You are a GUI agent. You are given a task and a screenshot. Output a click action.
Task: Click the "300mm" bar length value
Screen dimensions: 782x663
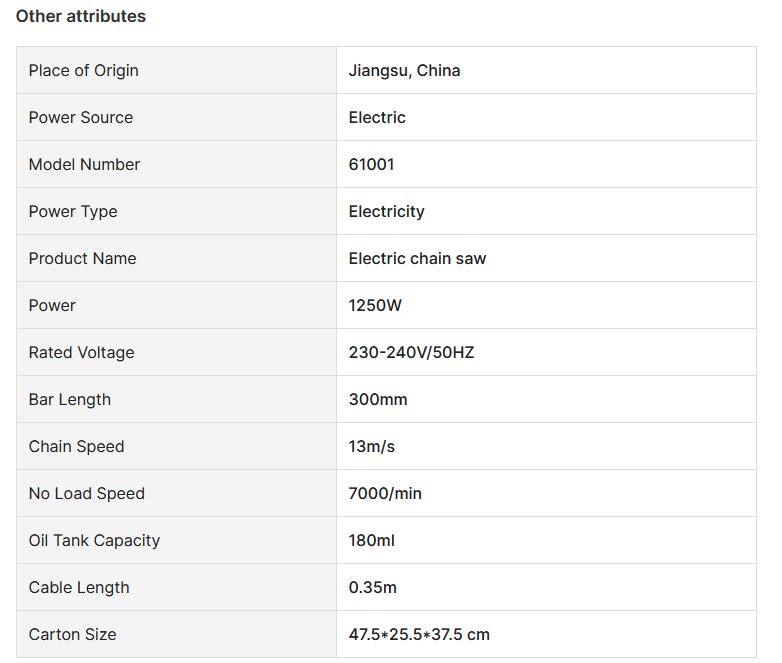point(378,399)
